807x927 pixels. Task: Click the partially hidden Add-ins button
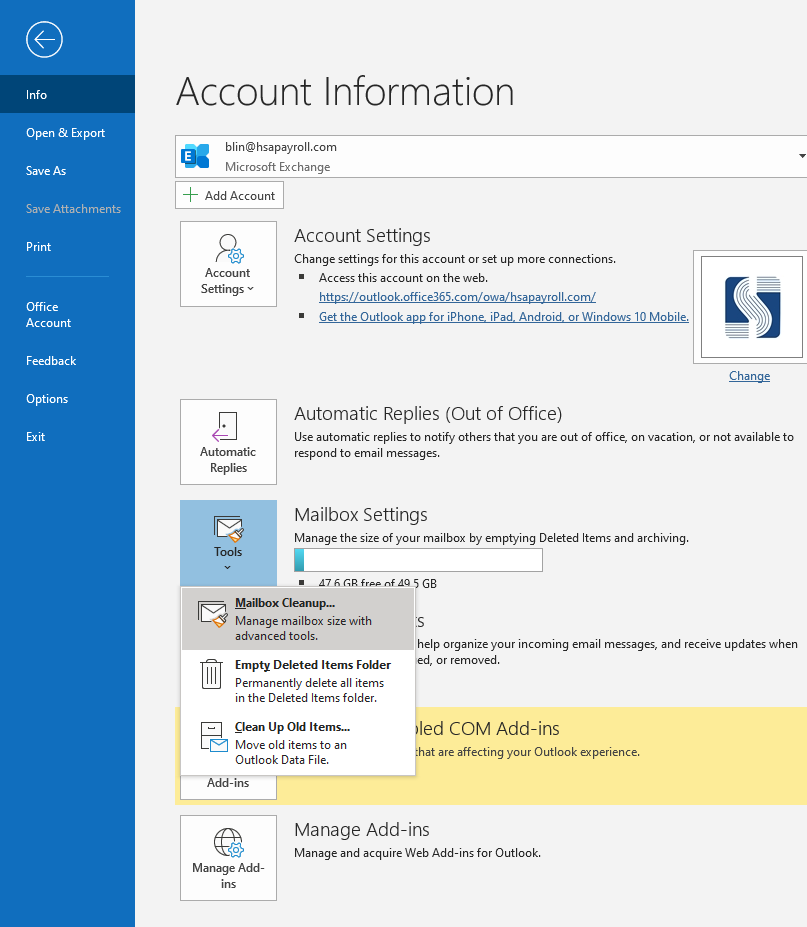(x=228, y=787)
